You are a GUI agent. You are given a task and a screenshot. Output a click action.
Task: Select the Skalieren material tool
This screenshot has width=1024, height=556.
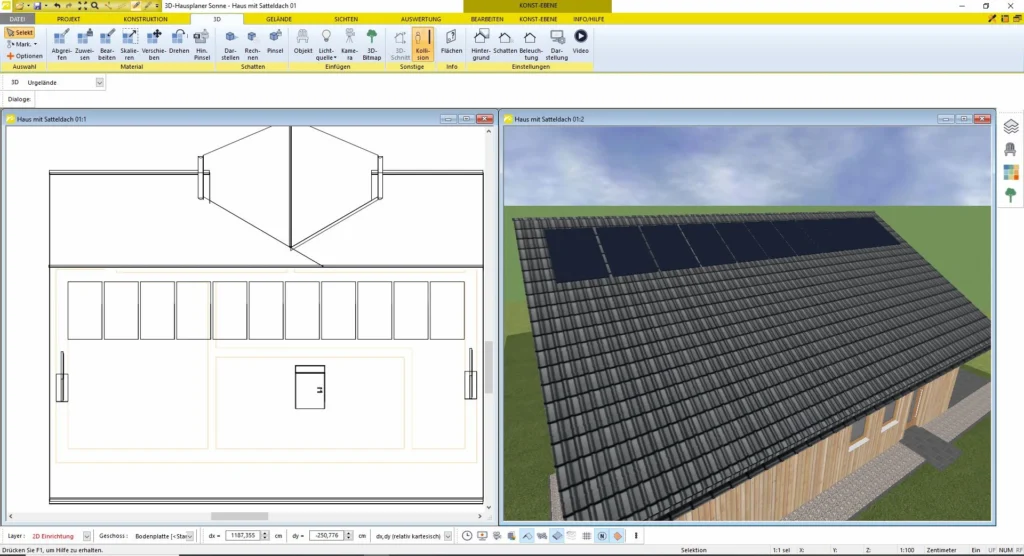pyautogui.click(x=129, y=42)
